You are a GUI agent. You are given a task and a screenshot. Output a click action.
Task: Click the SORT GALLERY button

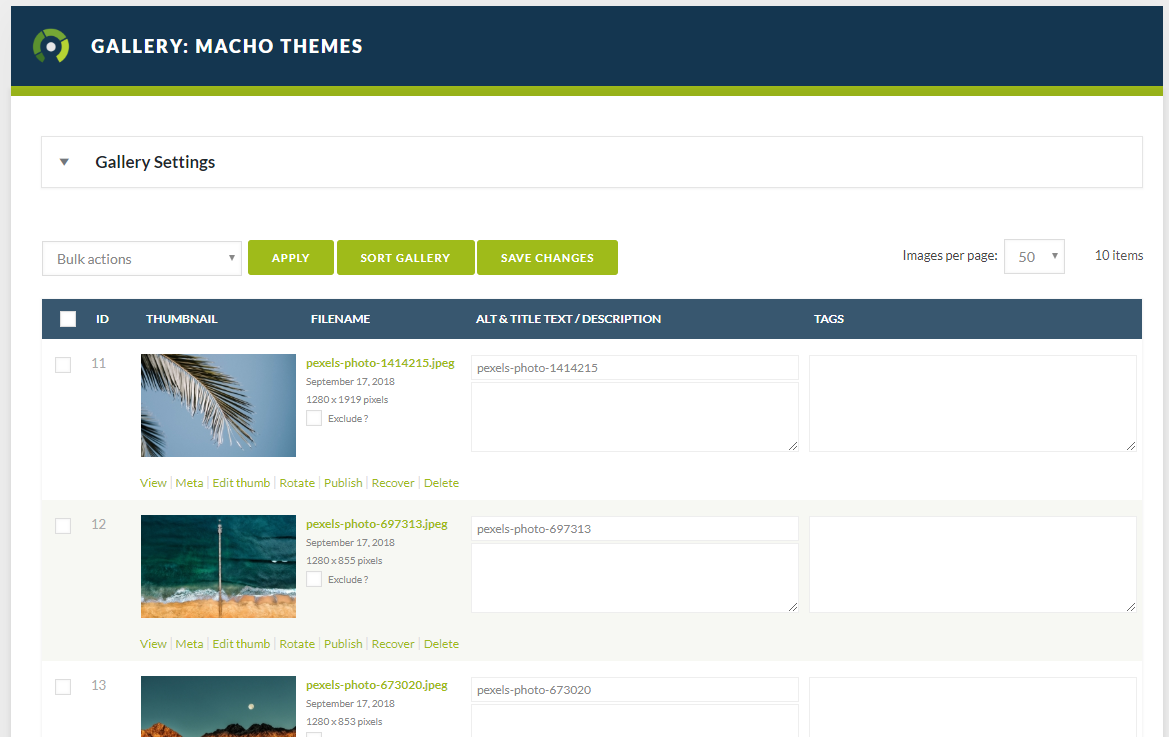(x=406, y=258)
